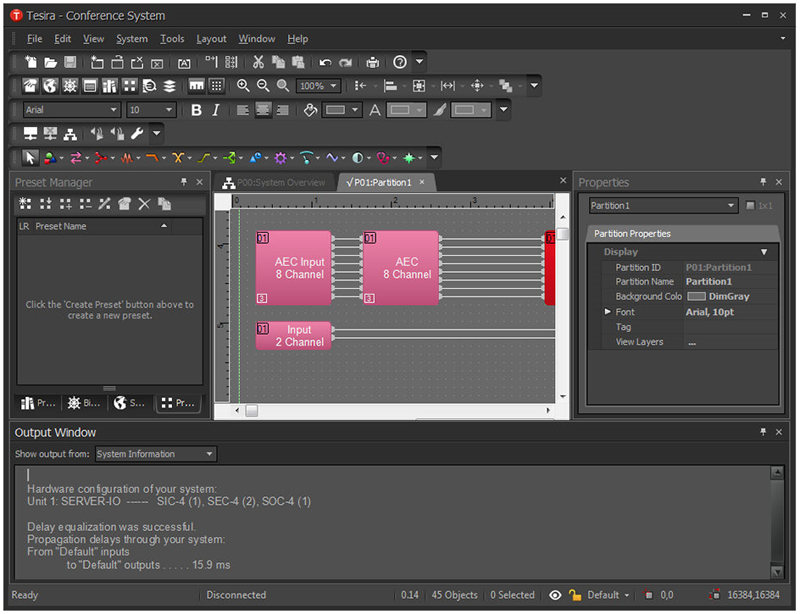Open a file with the folder icon
Screen dimensions: 800x614
coord(51,62)
